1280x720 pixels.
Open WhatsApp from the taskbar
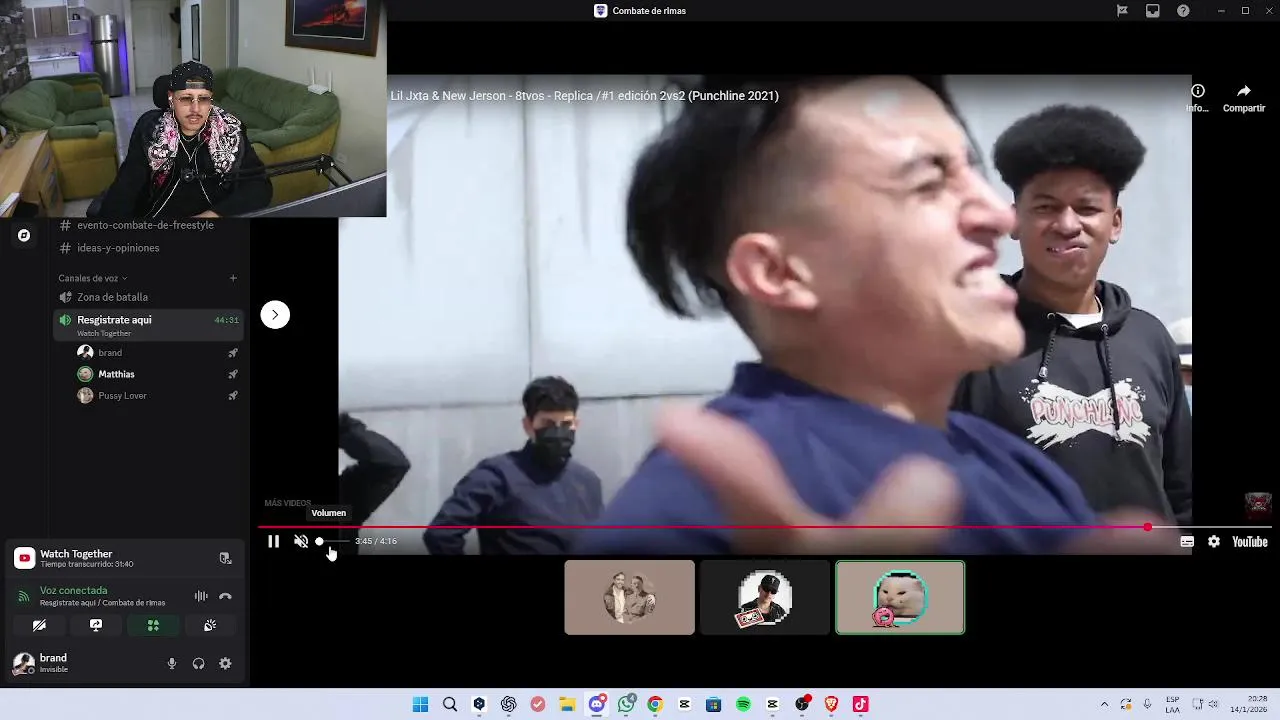tap(626, 704)
